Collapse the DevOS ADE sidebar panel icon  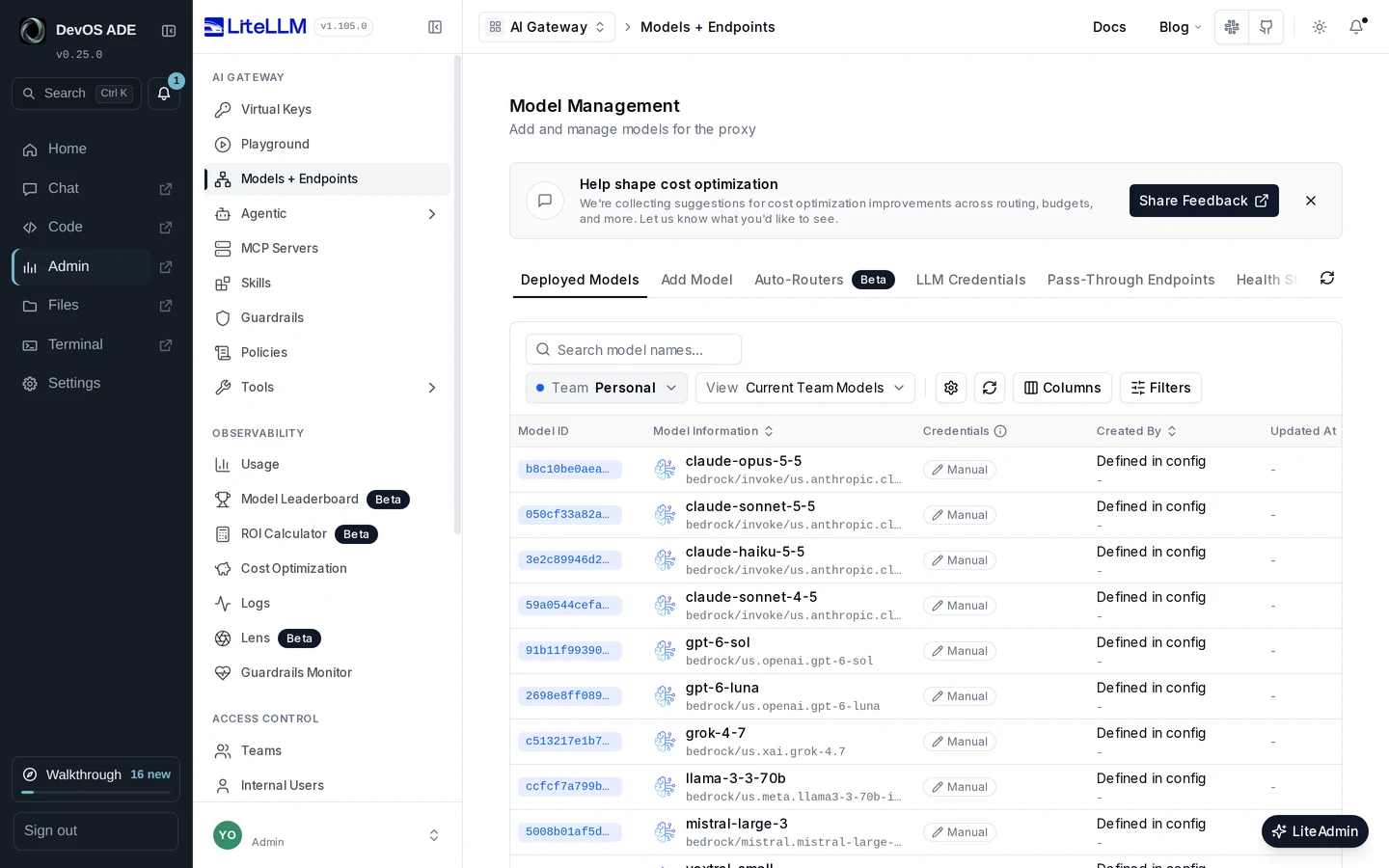(x=169, y=31)
